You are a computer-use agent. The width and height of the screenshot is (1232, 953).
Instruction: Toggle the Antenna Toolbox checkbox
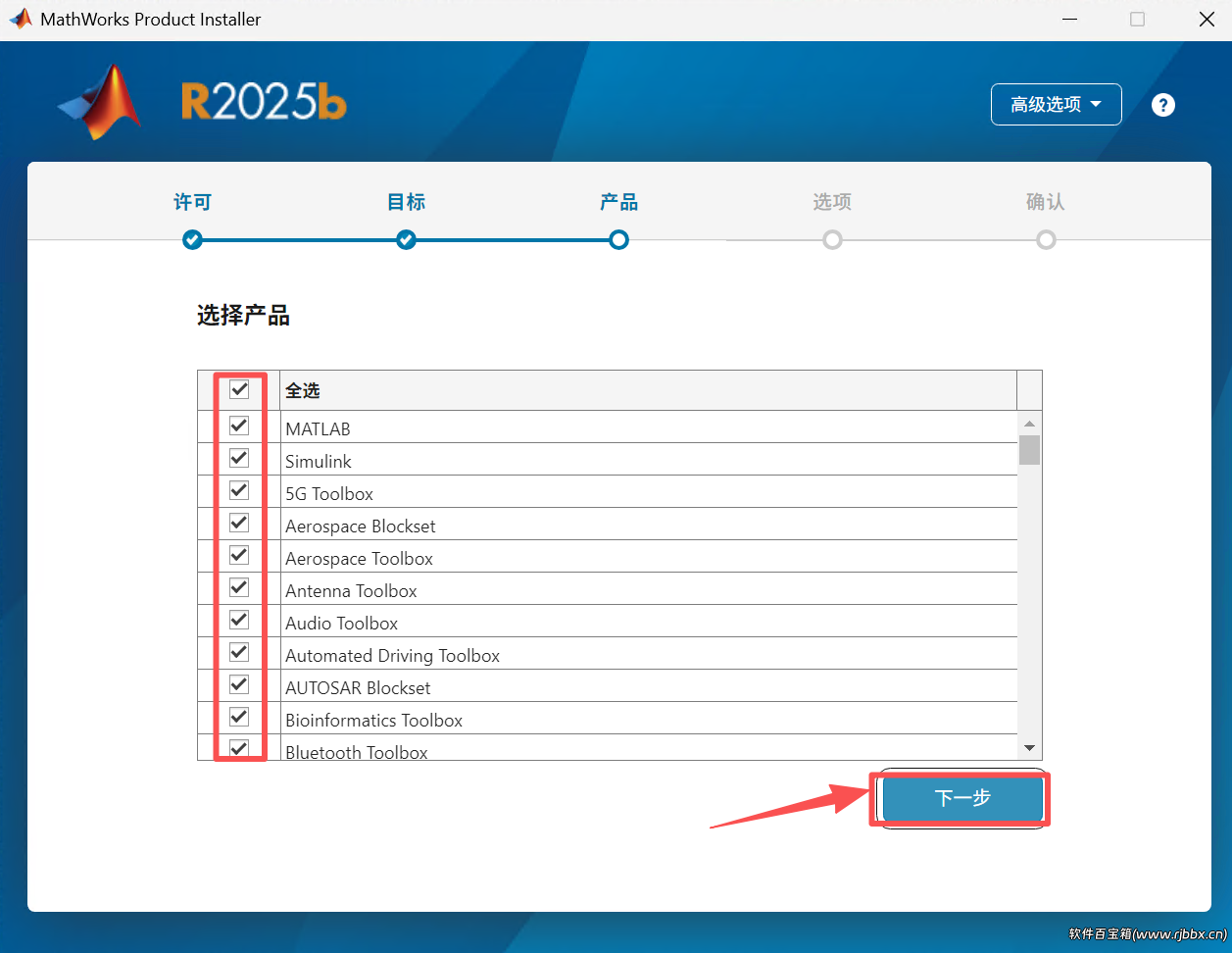click(x=239, y=587)
